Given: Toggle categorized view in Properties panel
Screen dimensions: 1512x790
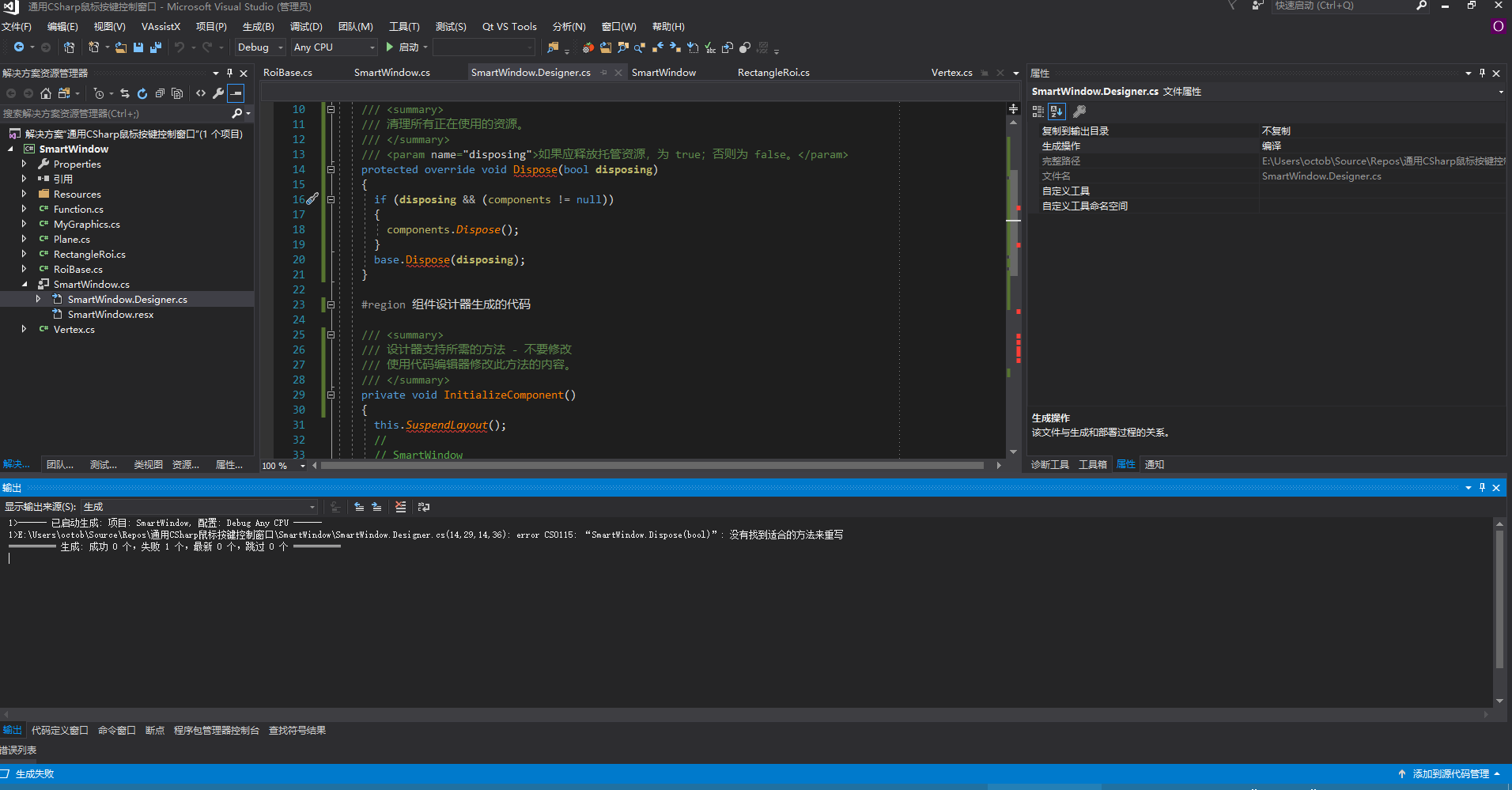Looking at the screenshot, I should (1038, 112).
